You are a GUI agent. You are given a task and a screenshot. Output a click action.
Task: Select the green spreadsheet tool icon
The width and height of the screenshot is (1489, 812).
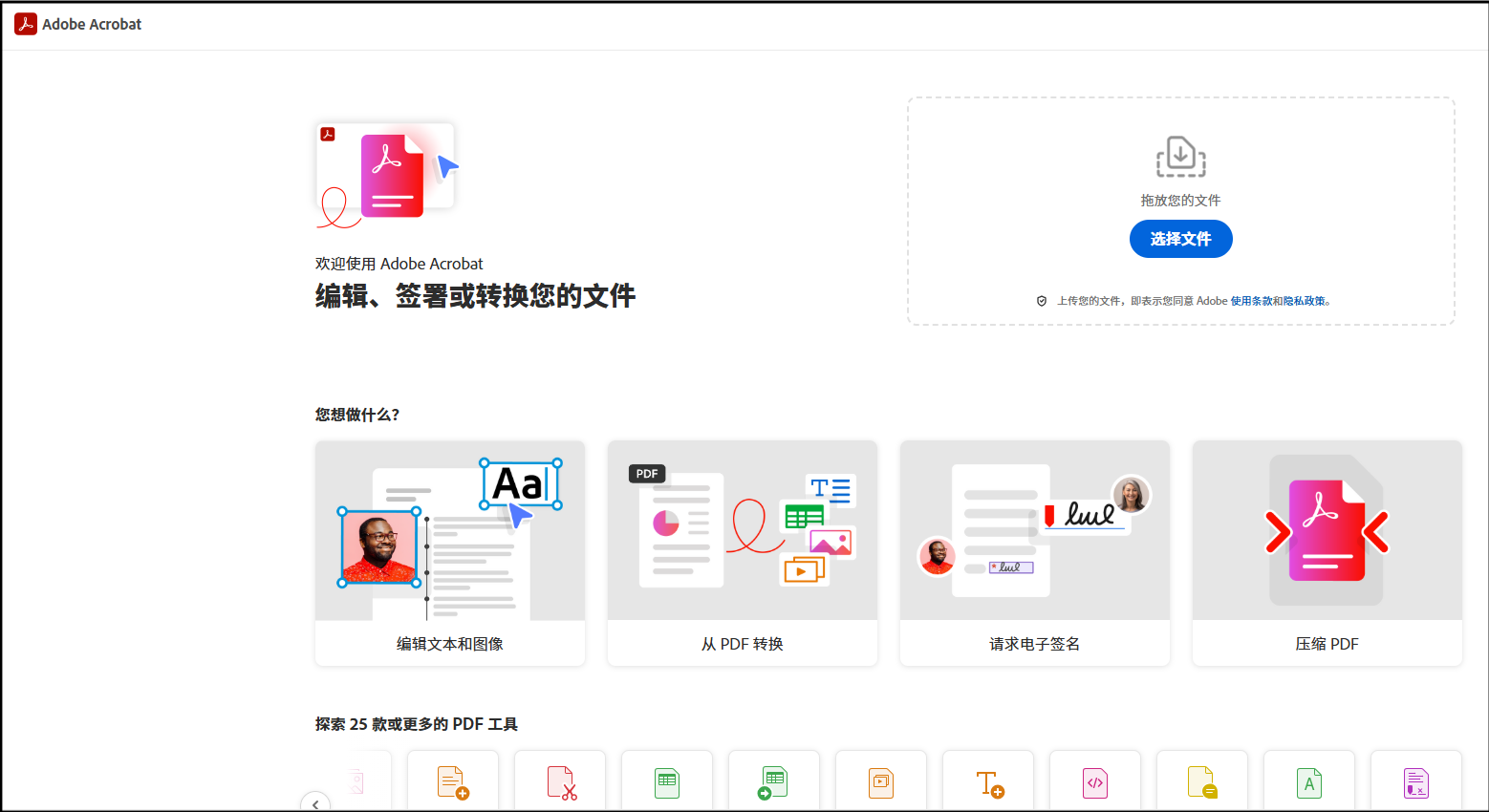pos(667,782)
